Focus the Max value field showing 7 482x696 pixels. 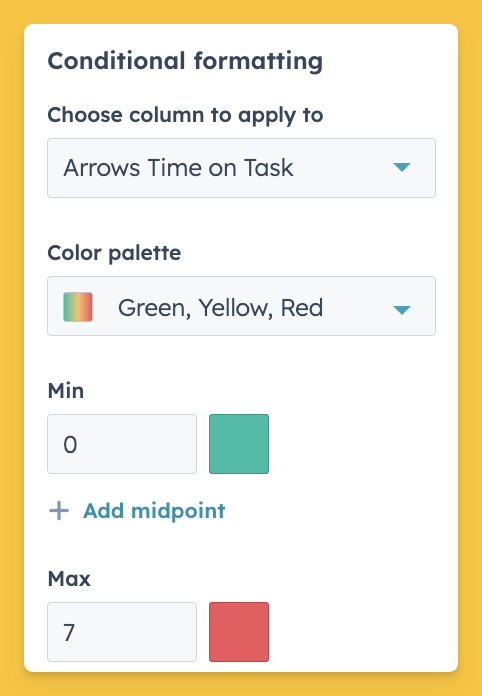[122, 632]
